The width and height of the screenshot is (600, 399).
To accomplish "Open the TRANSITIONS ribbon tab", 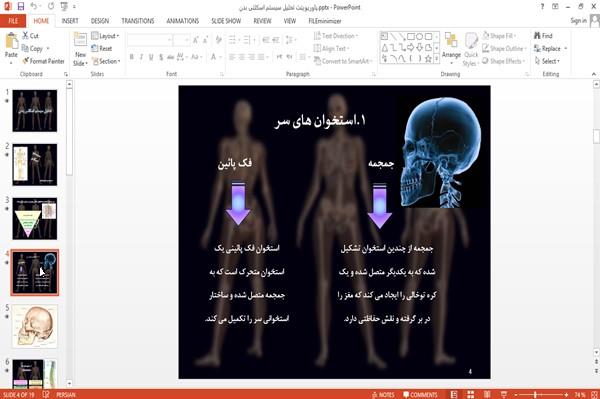I will pos(138,21).
